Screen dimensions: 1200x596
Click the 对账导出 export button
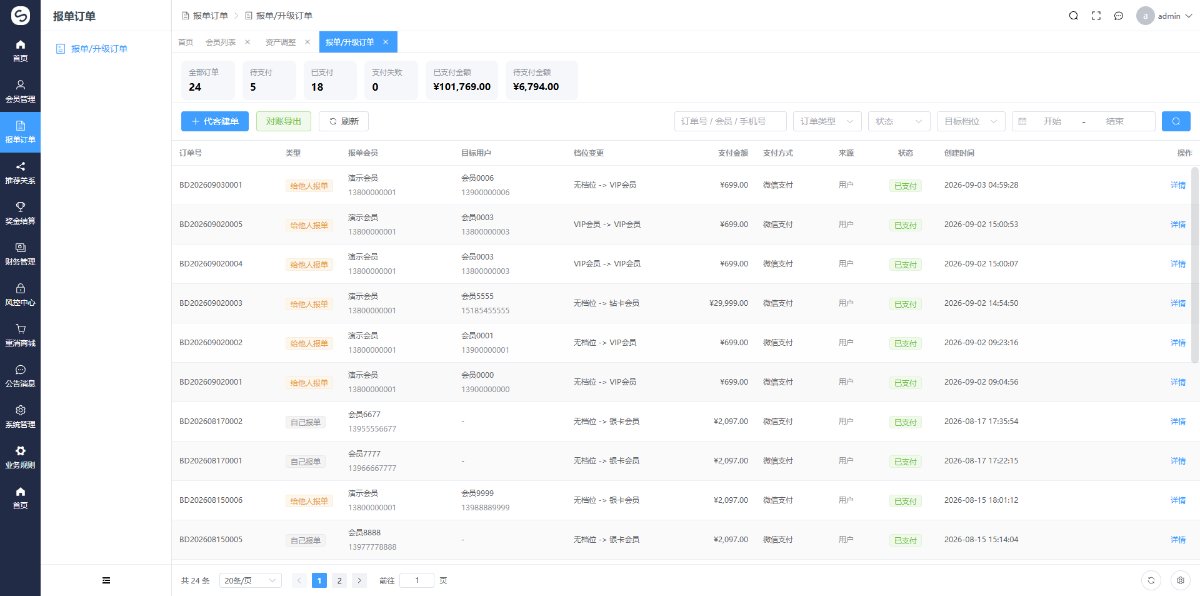tap(284, 121)
